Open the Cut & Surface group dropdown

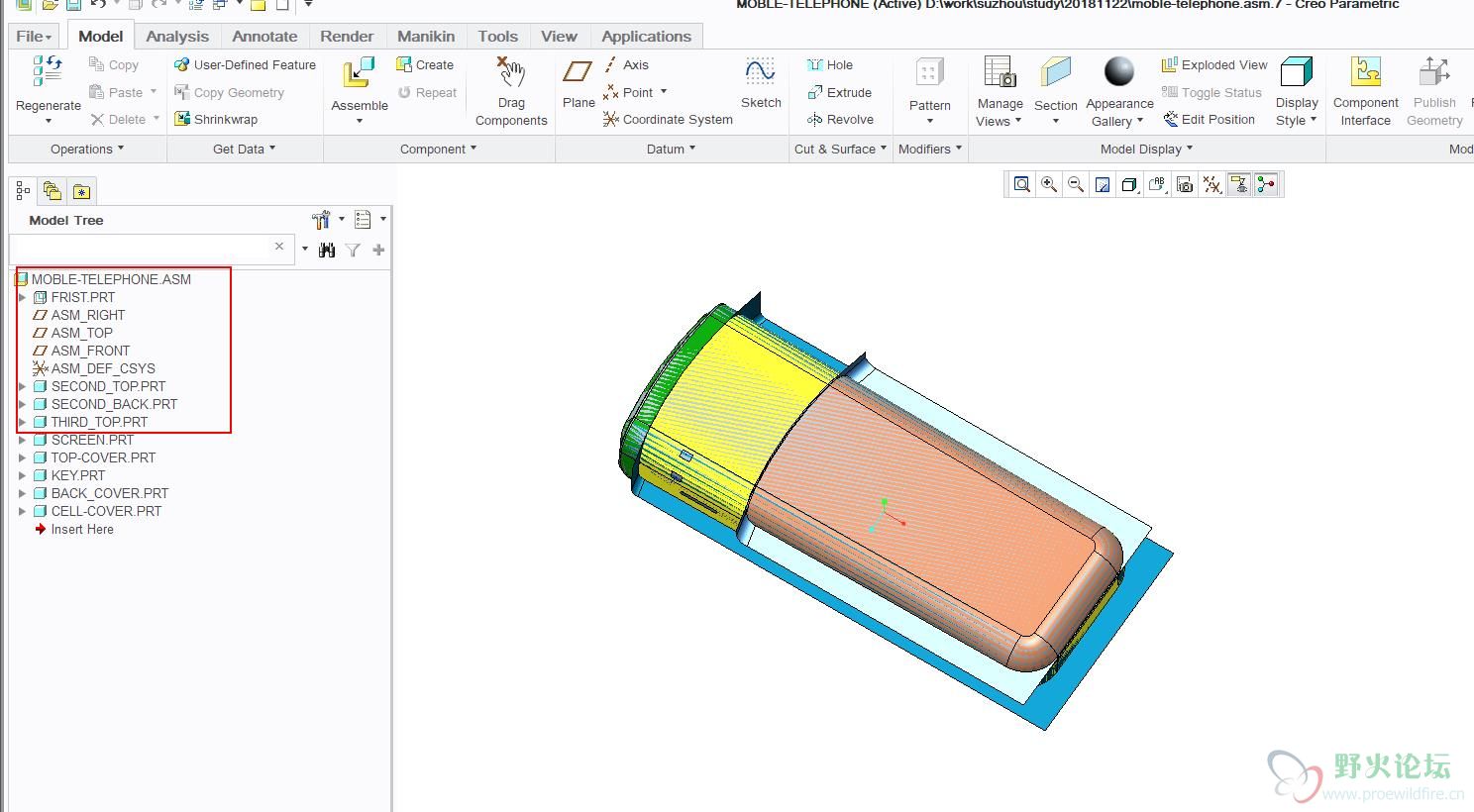tap(840, 149)
